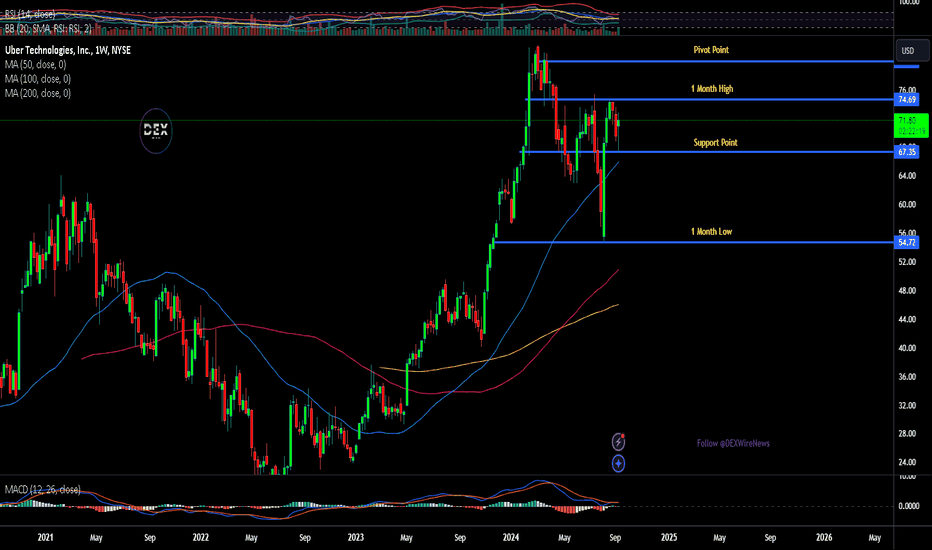Select the MA (50, close, 0) indicator label
This screenshot has height=550, width=932.
coord(36,64)
